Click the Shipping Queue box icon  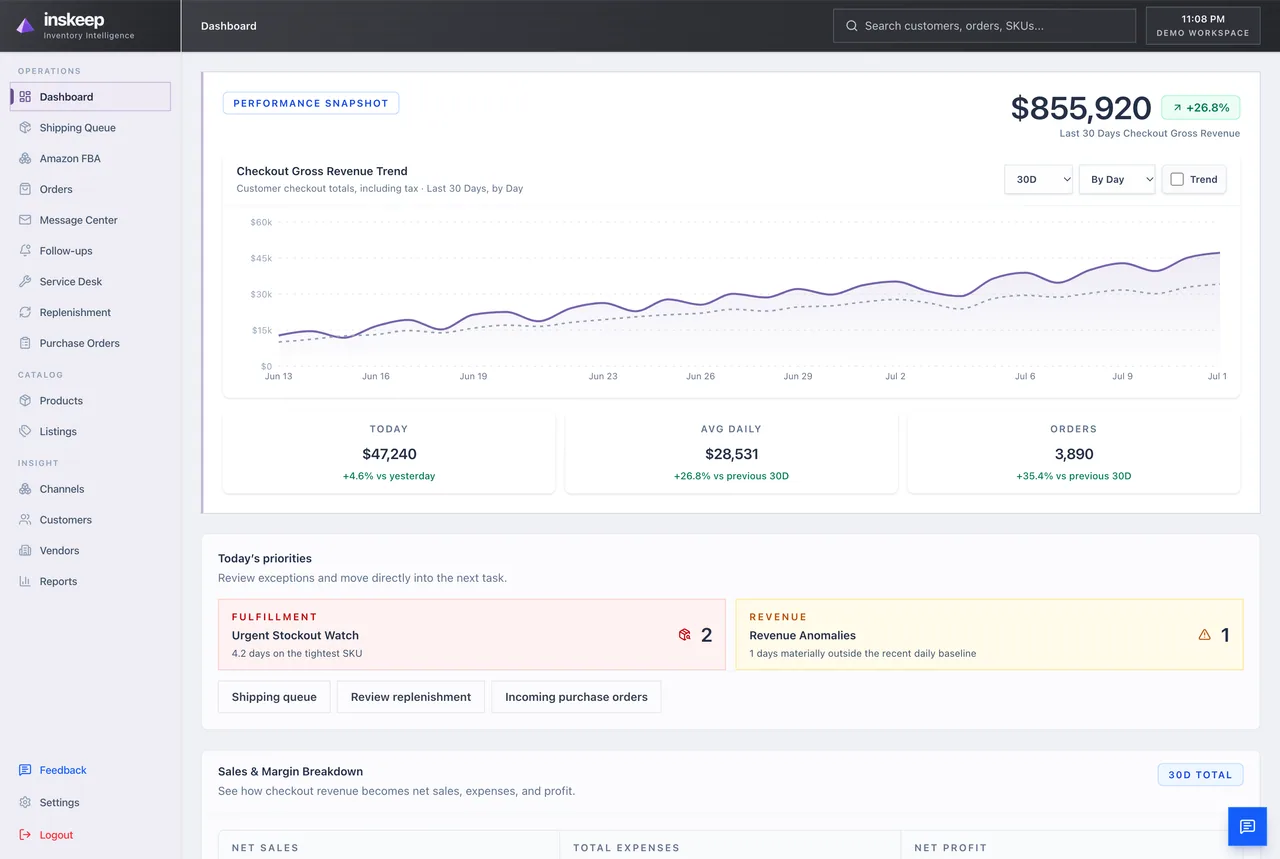[25, 128]
